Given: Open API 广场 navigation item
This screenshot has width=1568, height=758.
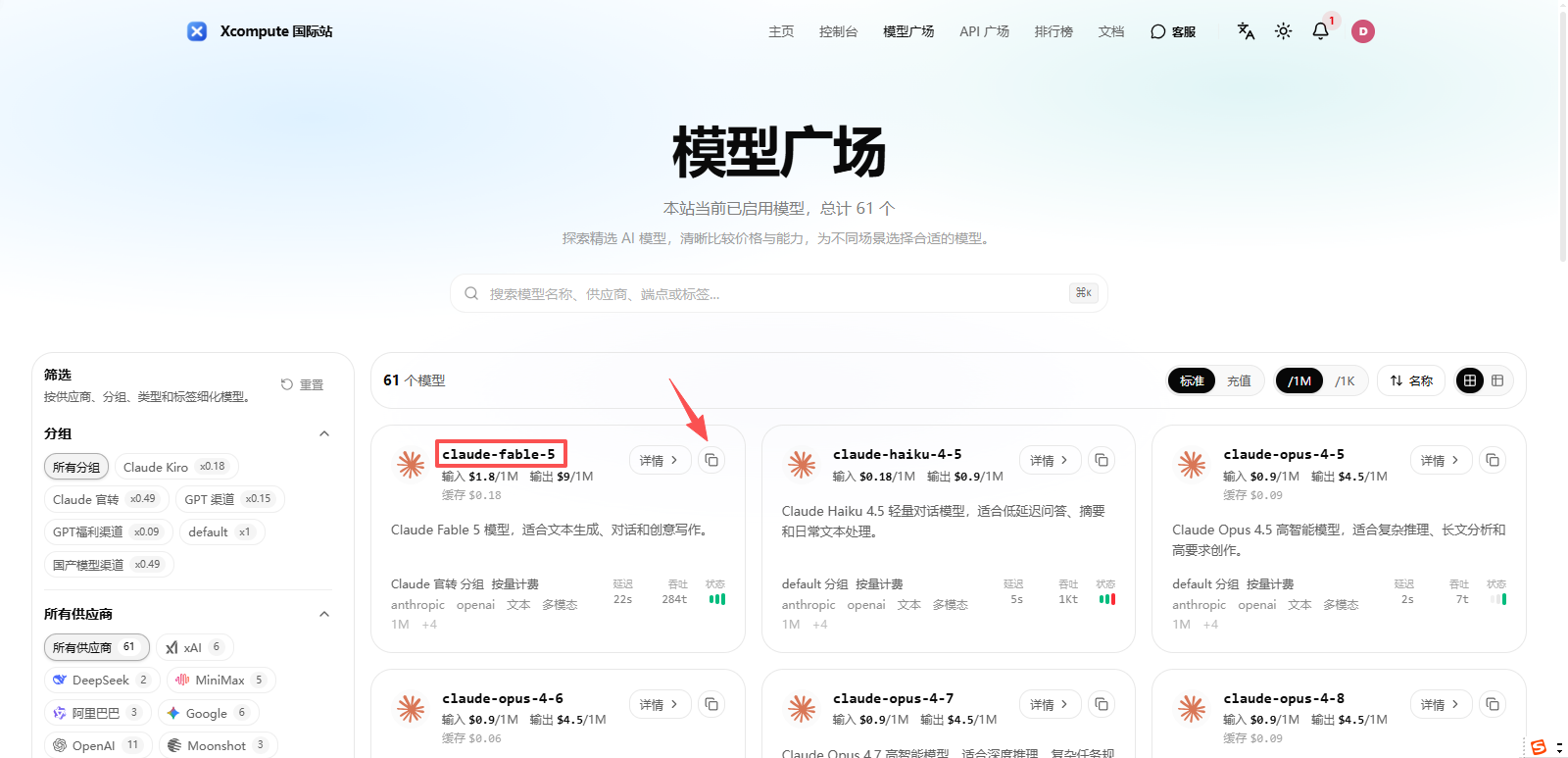Looking at the screenshot, I should (984, 31).
